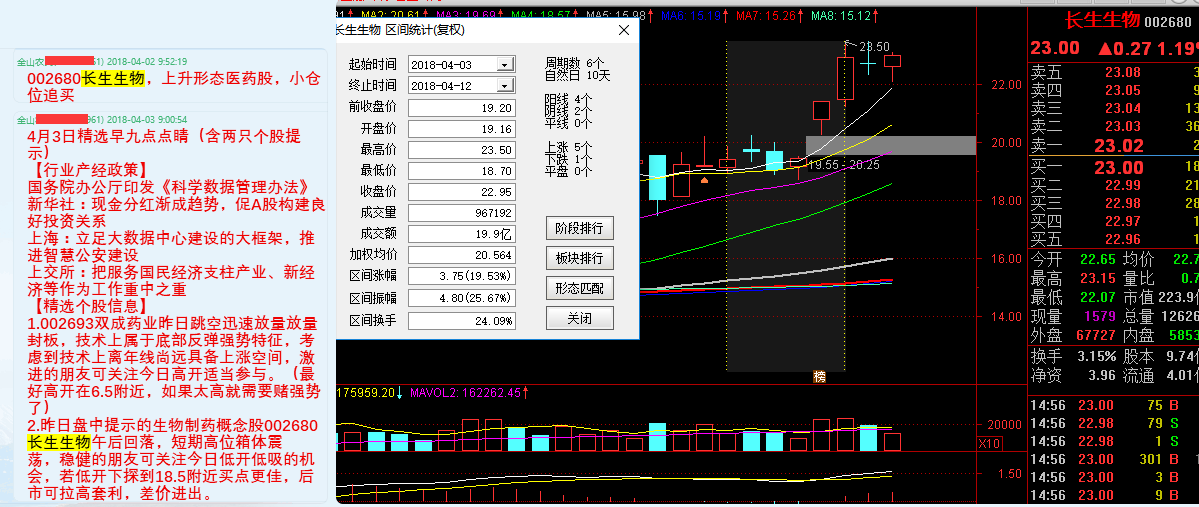1199x507 pixels.
Task: Click the 区间振幅 field showing 4.80(25.67%)
Action: coord(462,297)
